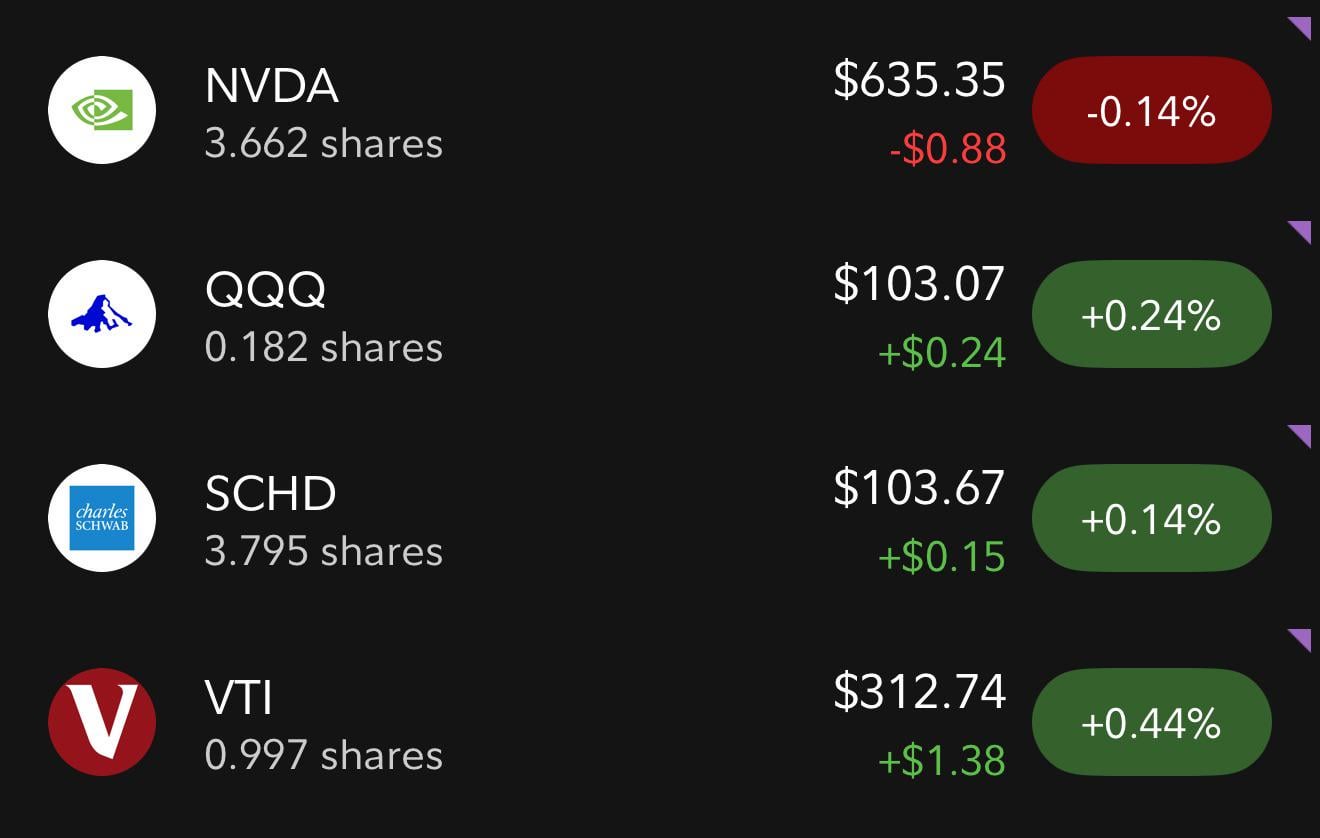The image size is (1320, 838).
Task: Tap the purple corner marker on QQQ row
Action: click(x=1302, y=231)
